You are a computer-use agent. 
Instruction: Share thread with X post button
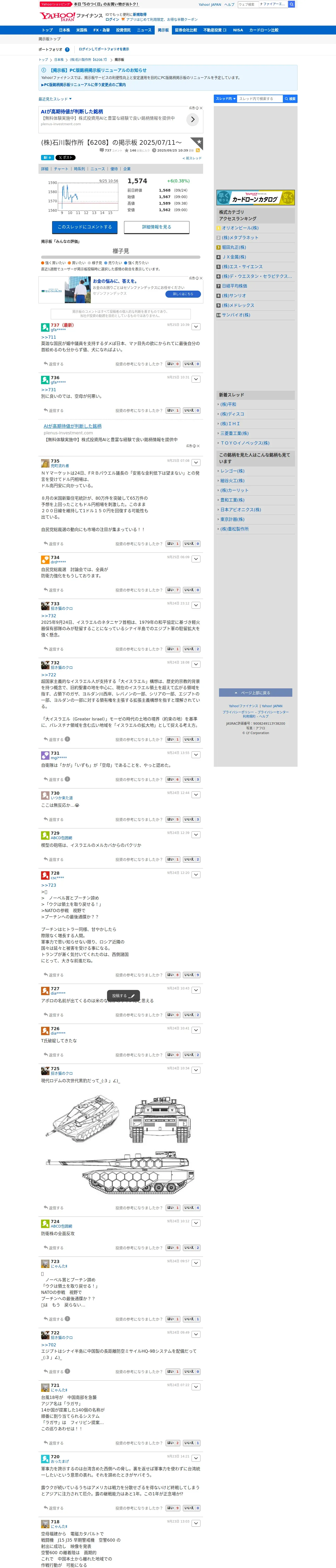tap(65, 158)
